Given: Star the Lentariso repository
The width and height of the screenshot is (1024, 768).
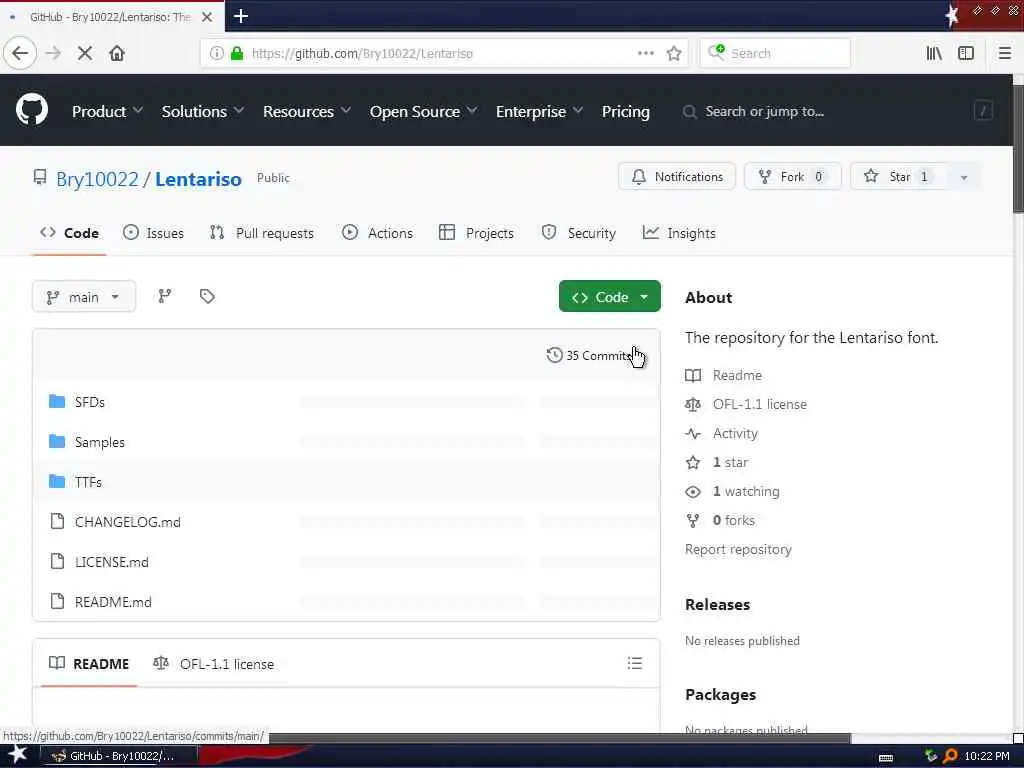Looking at the screenshot, I should 899,177.
